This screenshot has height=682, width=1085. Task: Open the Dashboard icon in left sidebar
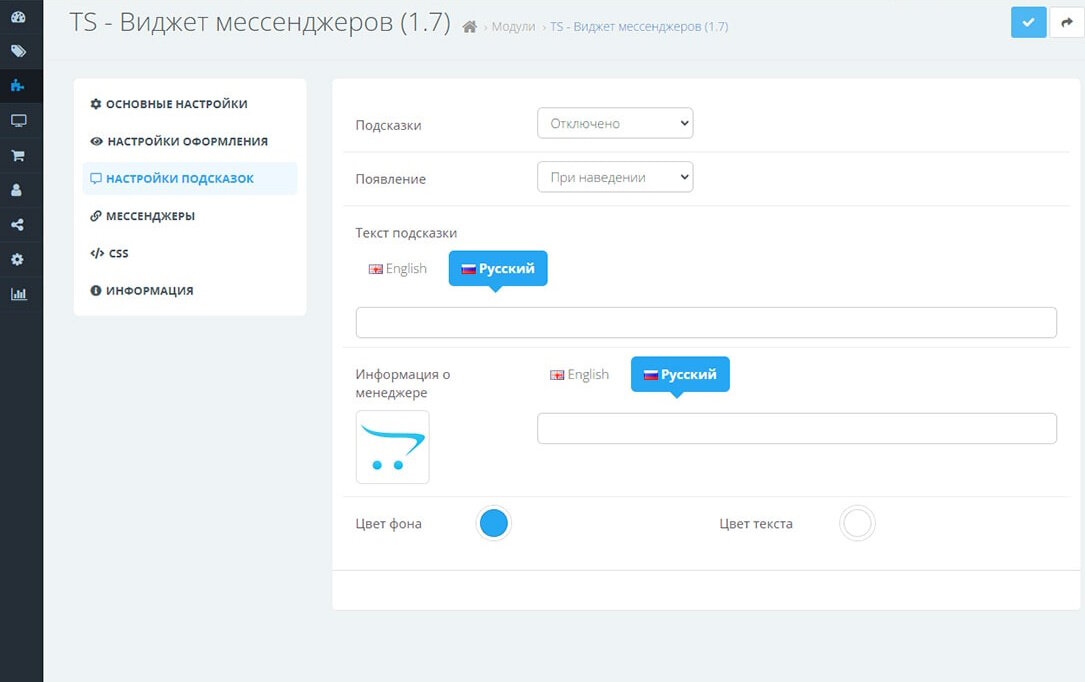point(18,16)
